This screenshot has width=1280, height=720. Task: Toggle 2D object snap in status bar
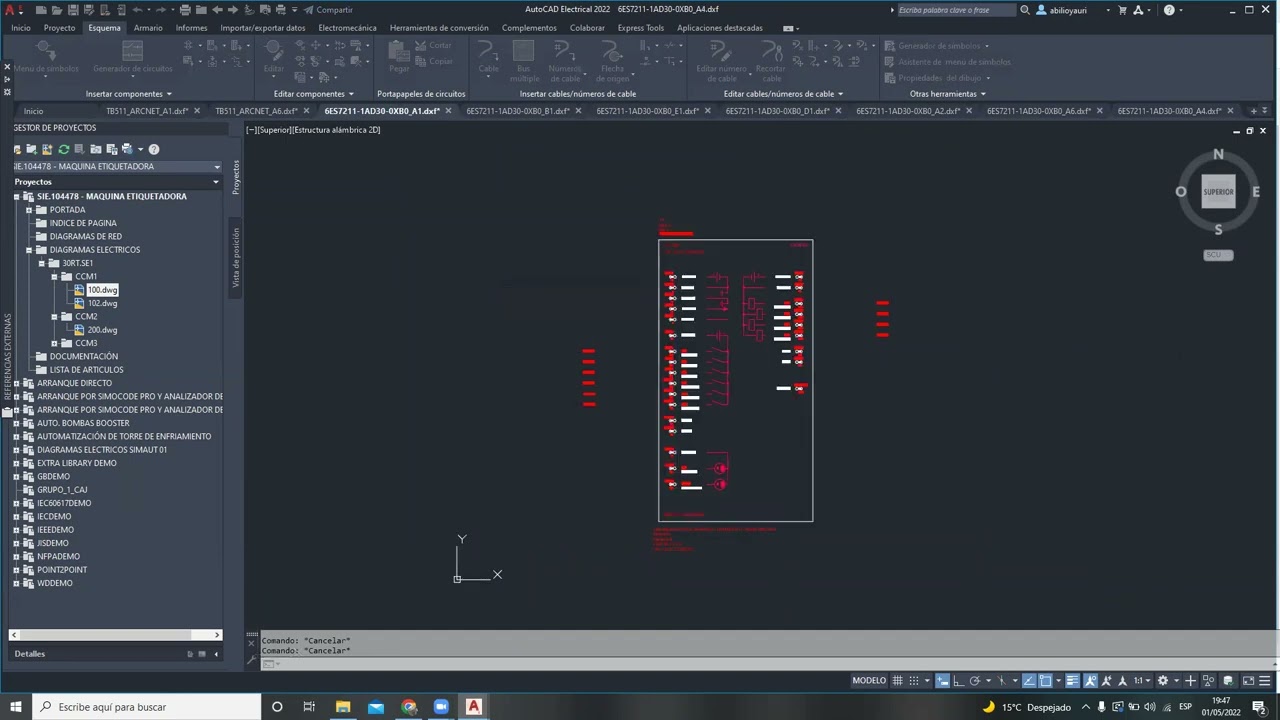coord(1045,680)
